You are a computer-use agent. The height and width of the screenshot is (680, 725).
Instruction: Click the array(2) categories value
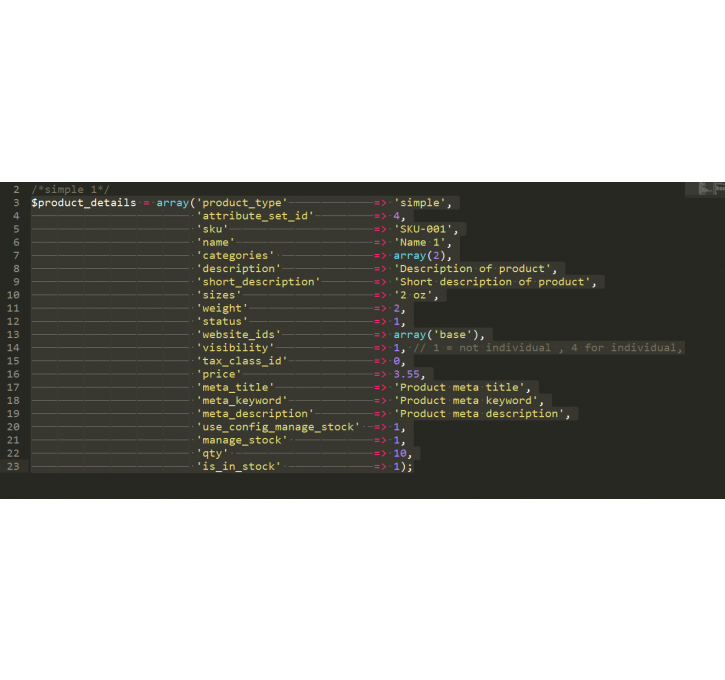[419, 256]
